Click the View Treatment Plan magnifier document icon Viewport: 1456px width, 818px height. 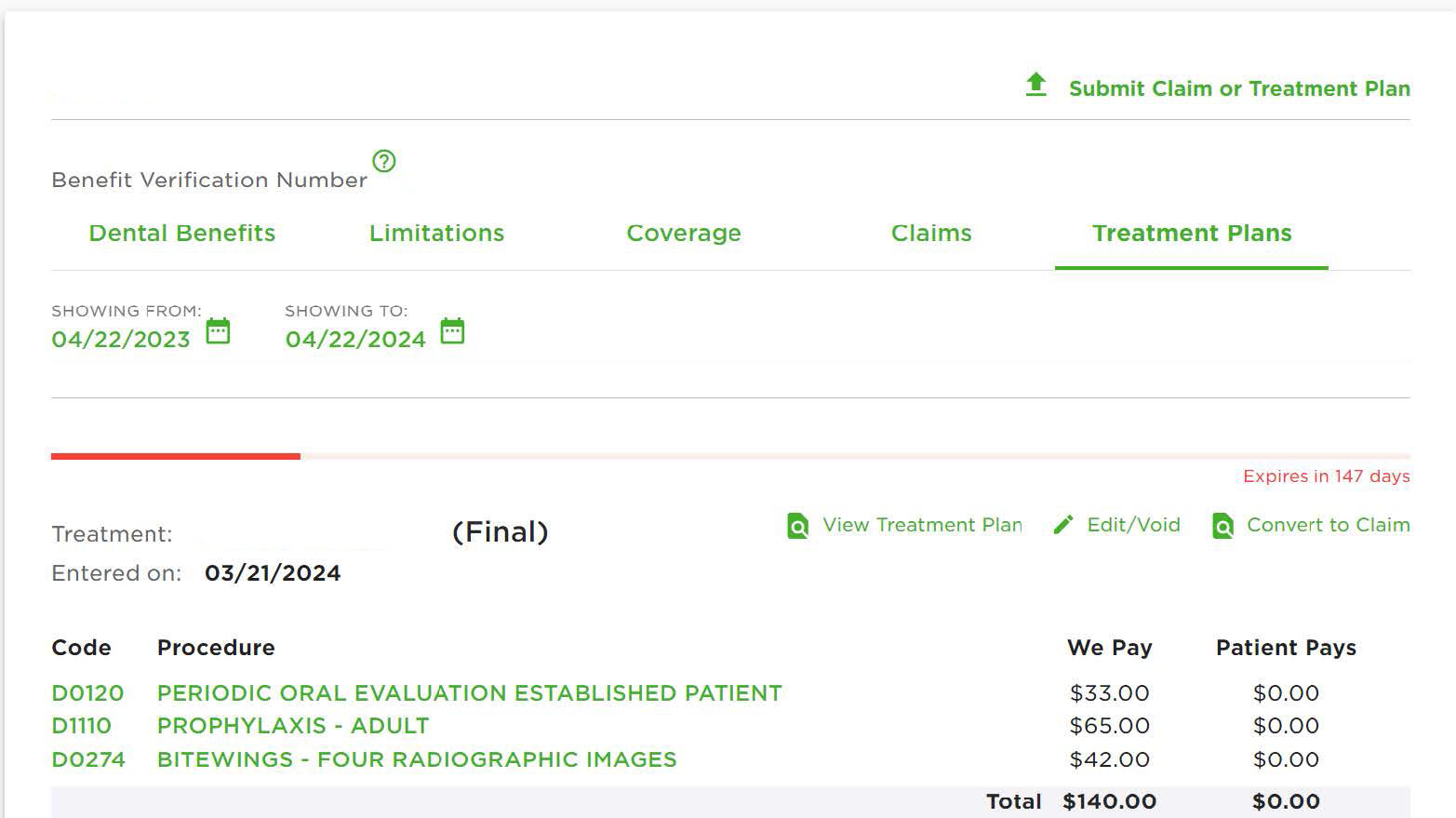[797, 526]
